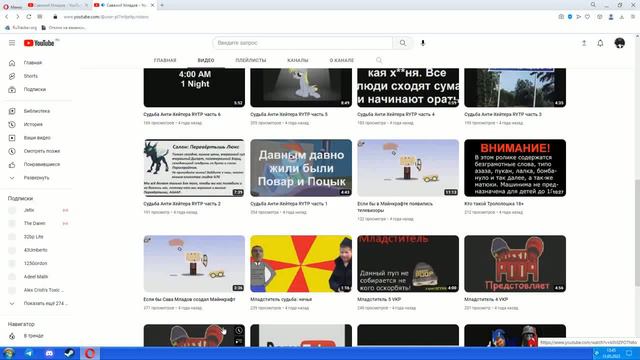640x360 pixels.
Task: Open video title Кто такой Трололошка 18+
Action: [x=494, y=204]
